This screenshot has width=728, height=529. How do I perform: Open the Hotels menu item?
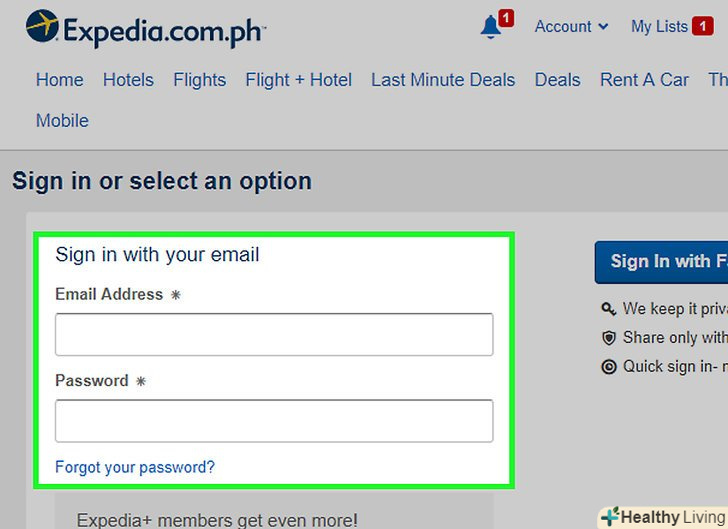pyautogui.click(x=128, y=80)
